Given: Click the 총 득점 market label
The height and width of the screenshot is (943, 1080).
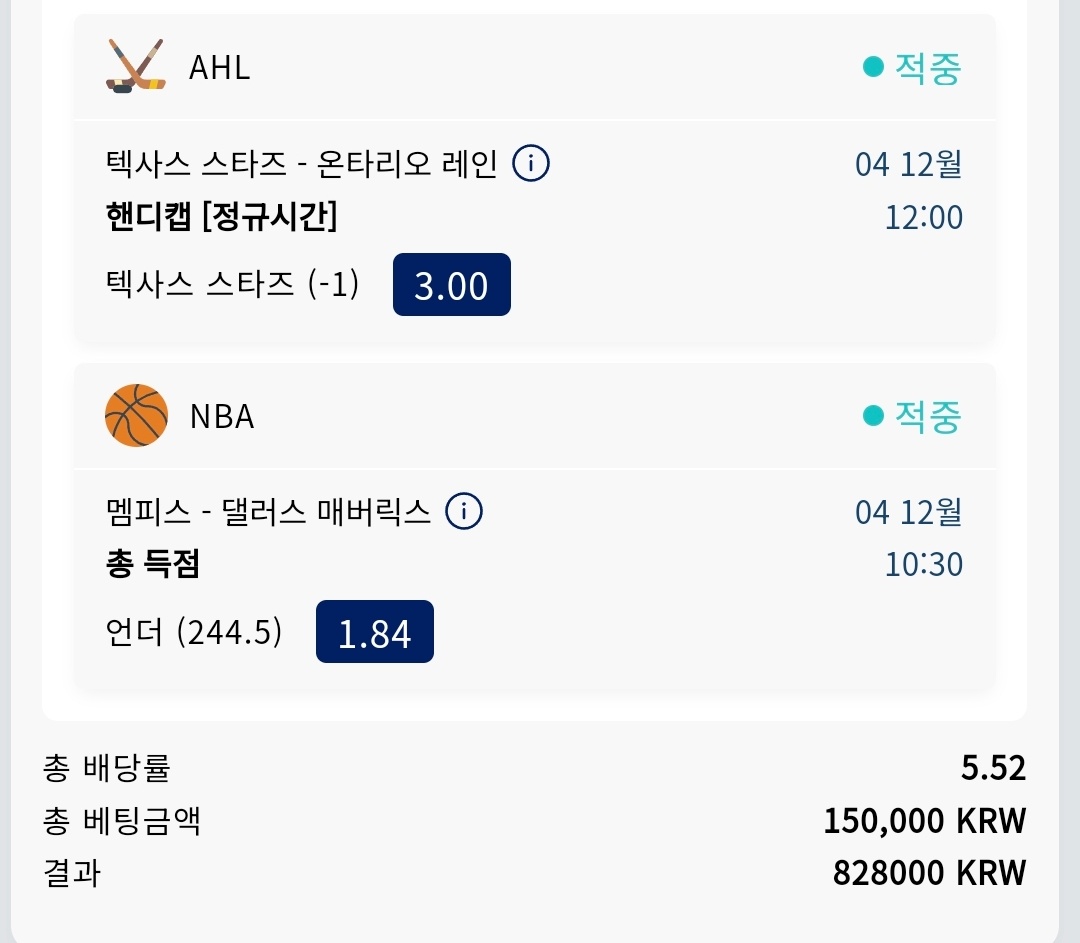Looking at the screenshot, I should click(153, 564).
